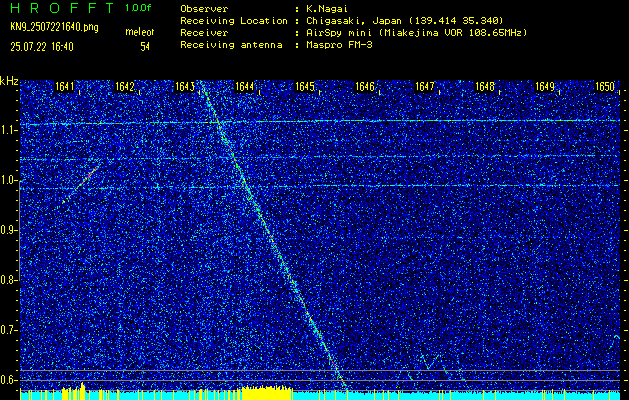The height and width of the screenshot is (400, 629).
Task: Click the location Chigasaki, Japan coordinates
Action: 405,21
